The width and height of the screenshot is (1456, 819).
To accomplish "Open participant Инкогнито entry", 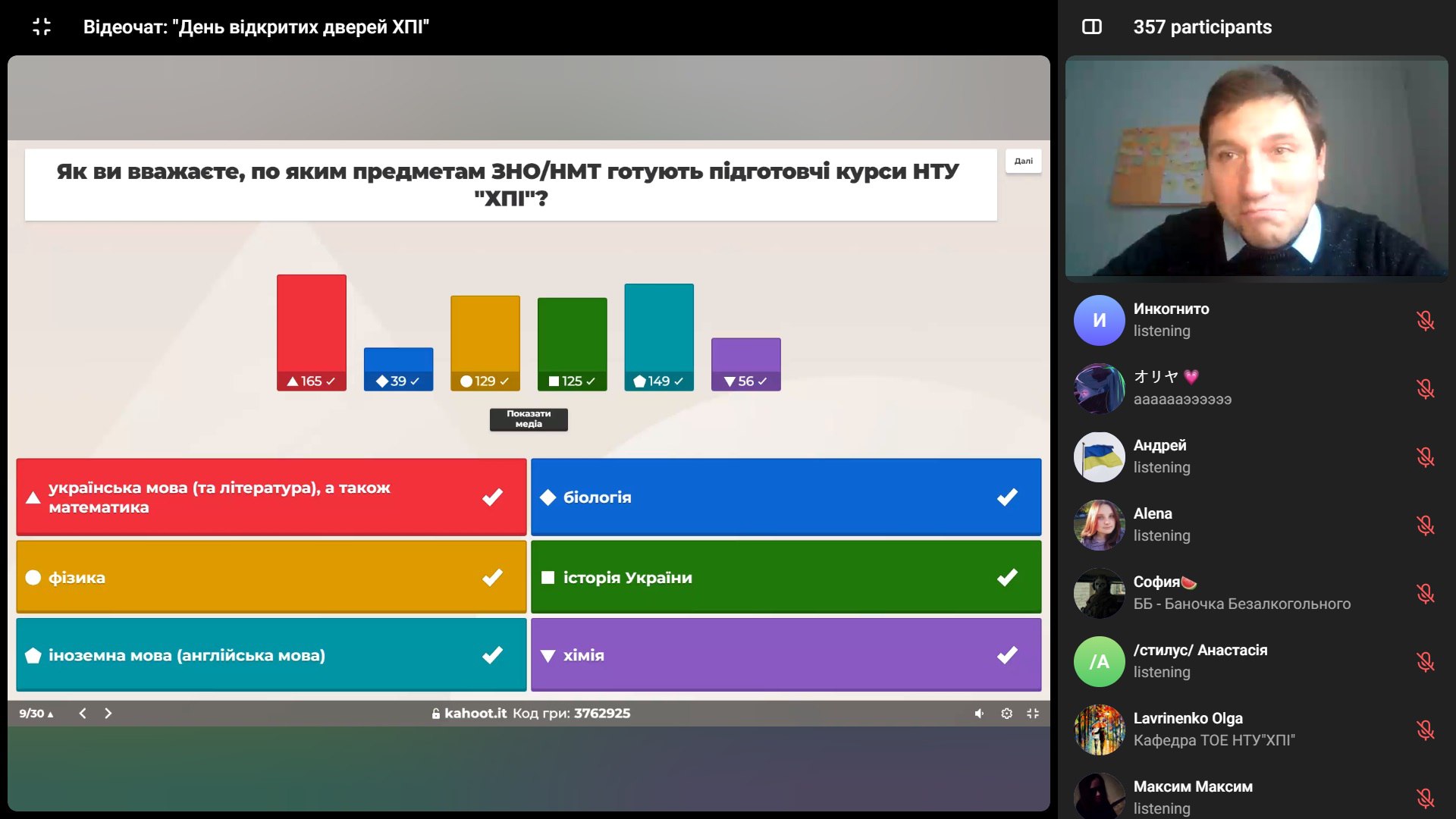I will (1257, 320).
